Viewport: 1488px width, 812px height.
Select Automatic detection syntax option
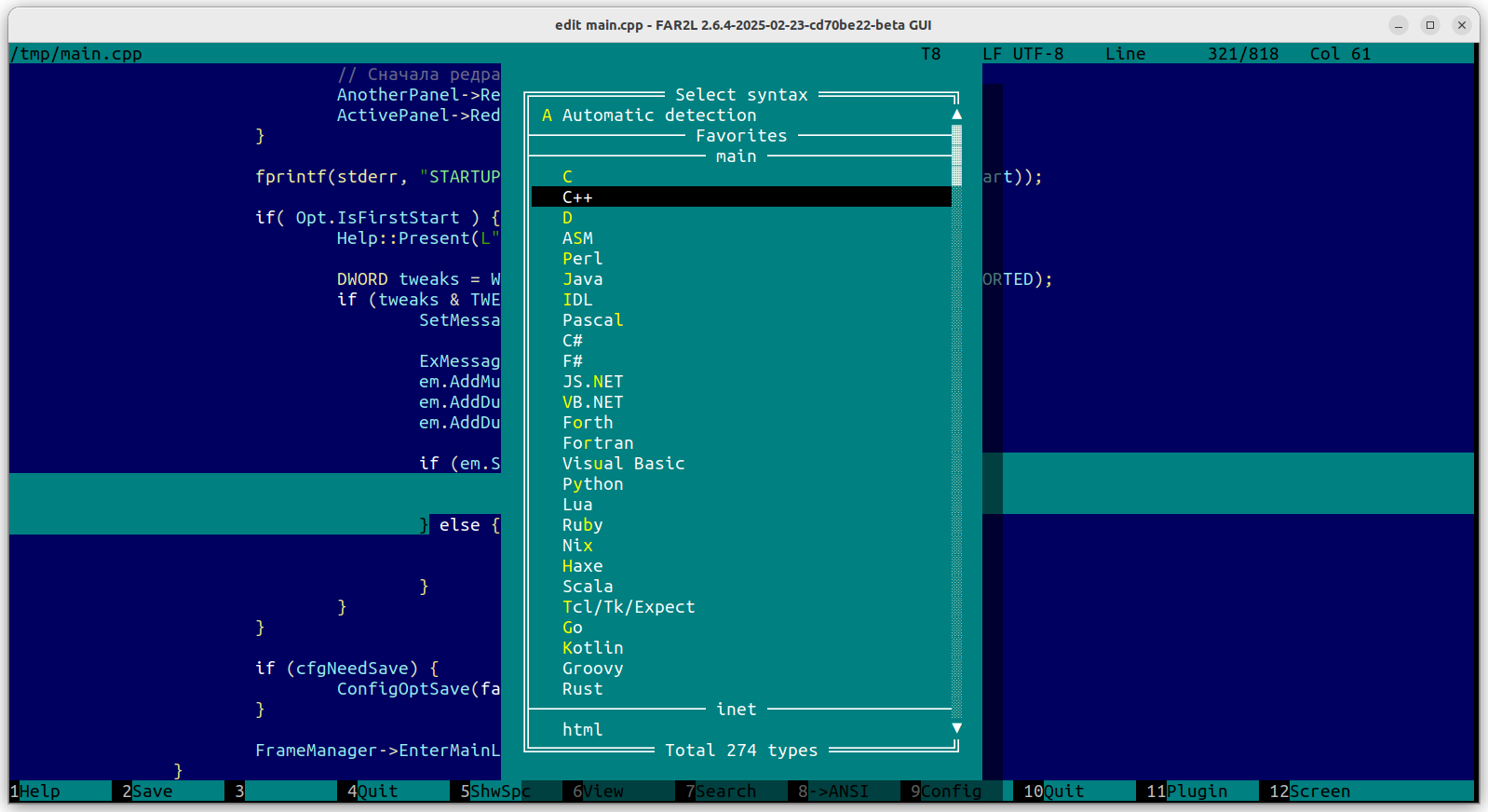tap(658, 115)
